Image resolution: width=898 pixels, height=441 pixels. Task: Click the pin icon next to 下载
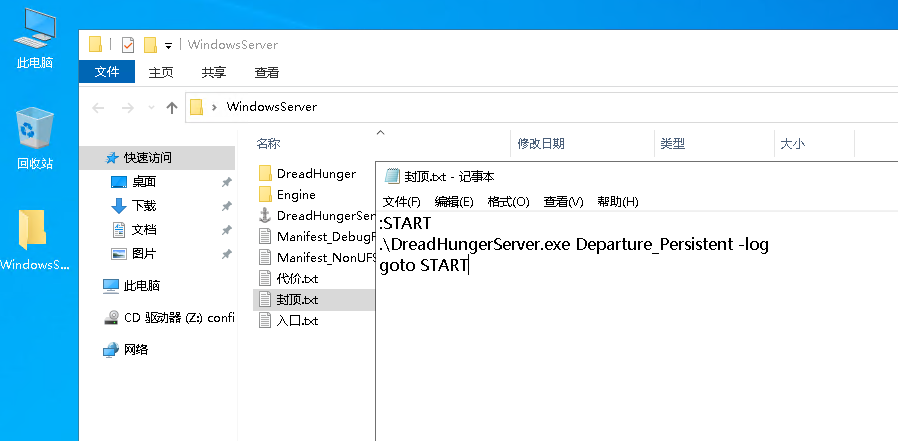227,206
